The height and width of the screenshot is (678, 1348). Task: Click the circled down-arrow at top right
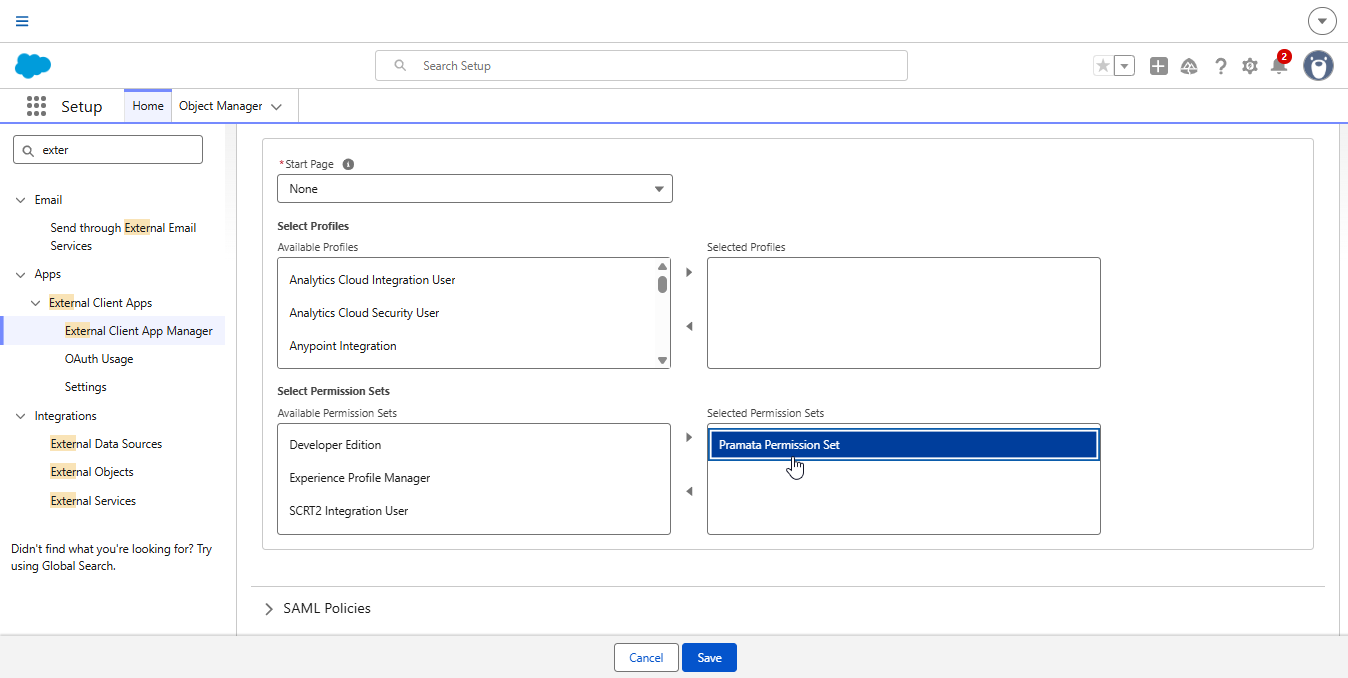point(1322,21)
